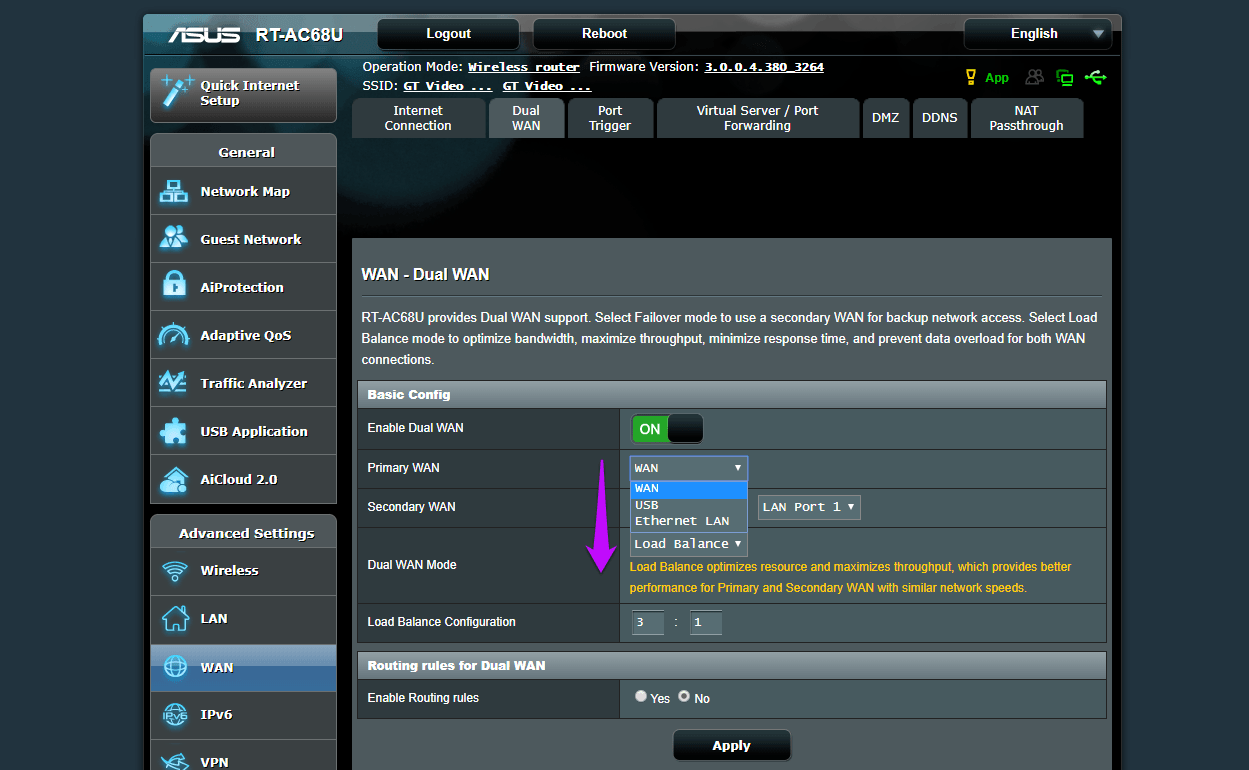Select the Adaptive QoS gauge icon

(173, 335)
